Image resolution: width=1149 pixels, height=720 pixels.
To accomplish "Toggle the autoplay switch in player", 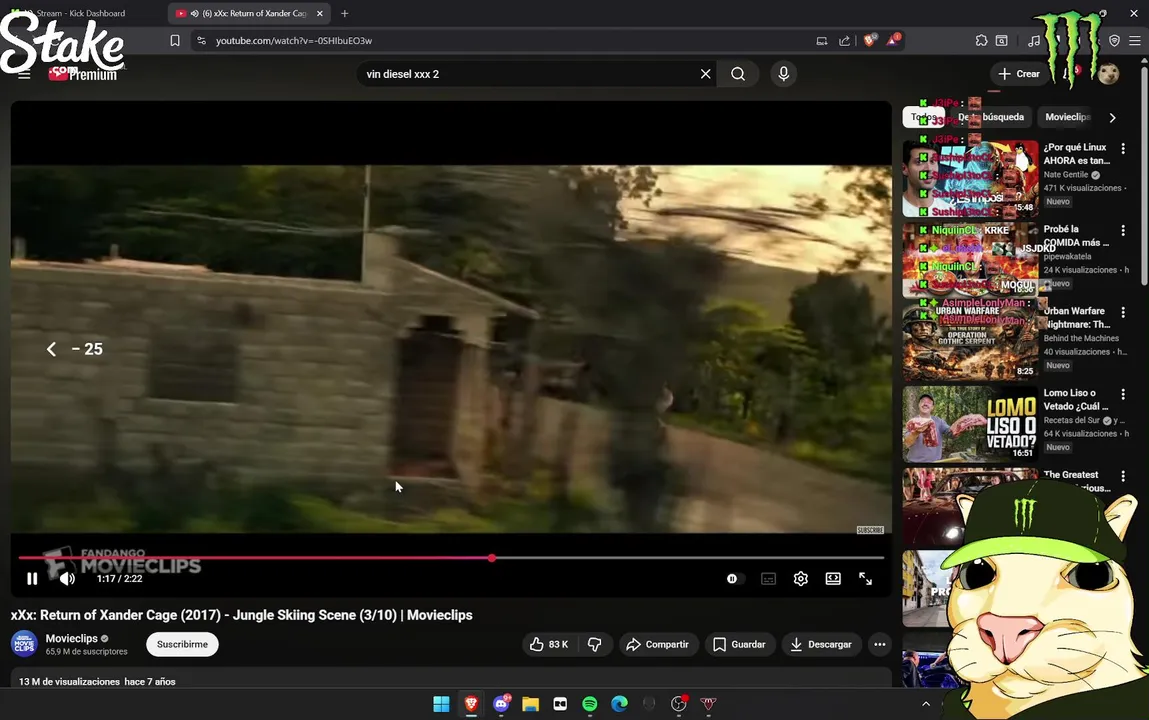I will point(734,579).
